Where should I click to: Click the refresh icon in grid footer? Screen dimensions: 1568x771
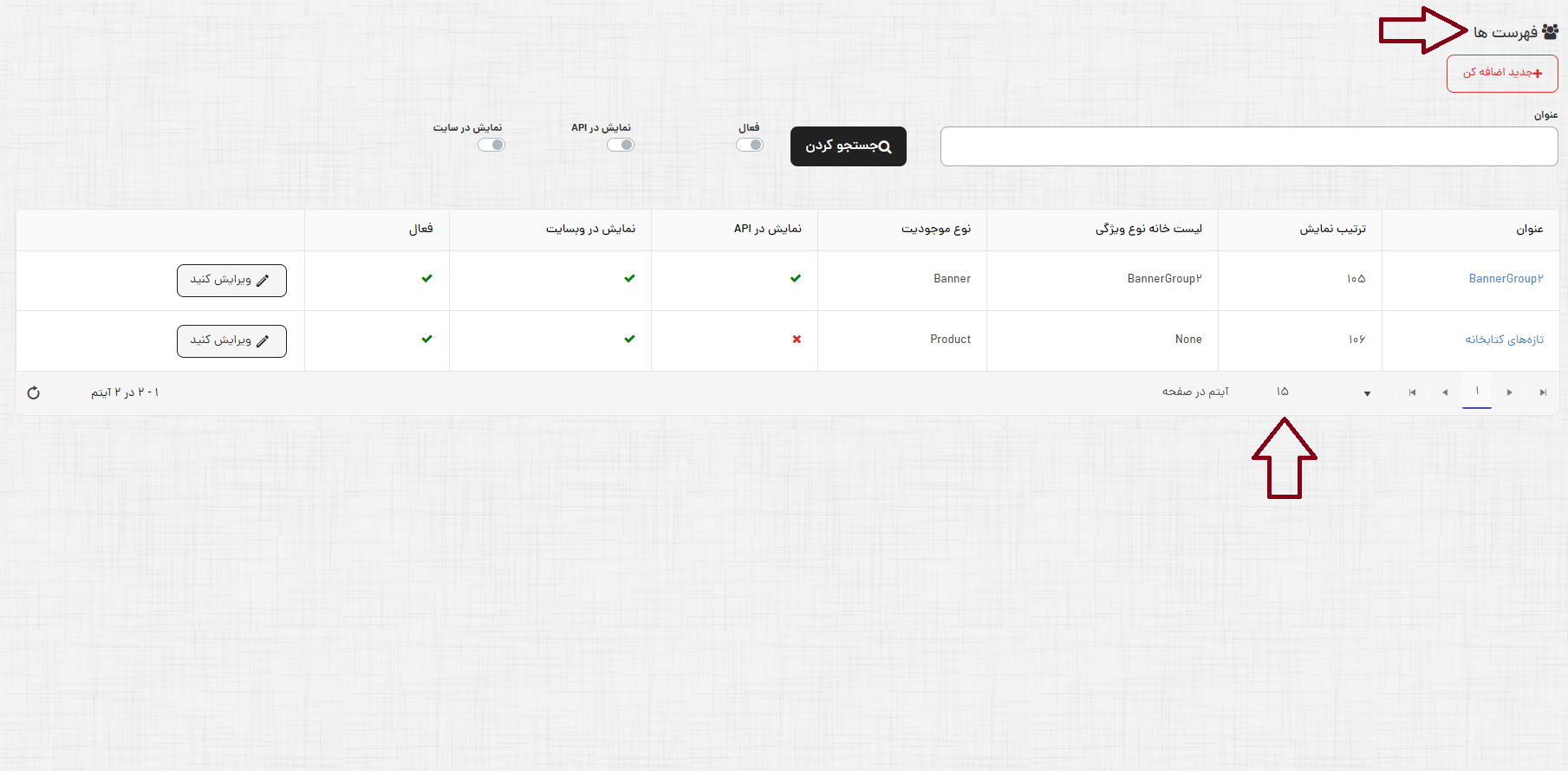(x=34, y=392)
